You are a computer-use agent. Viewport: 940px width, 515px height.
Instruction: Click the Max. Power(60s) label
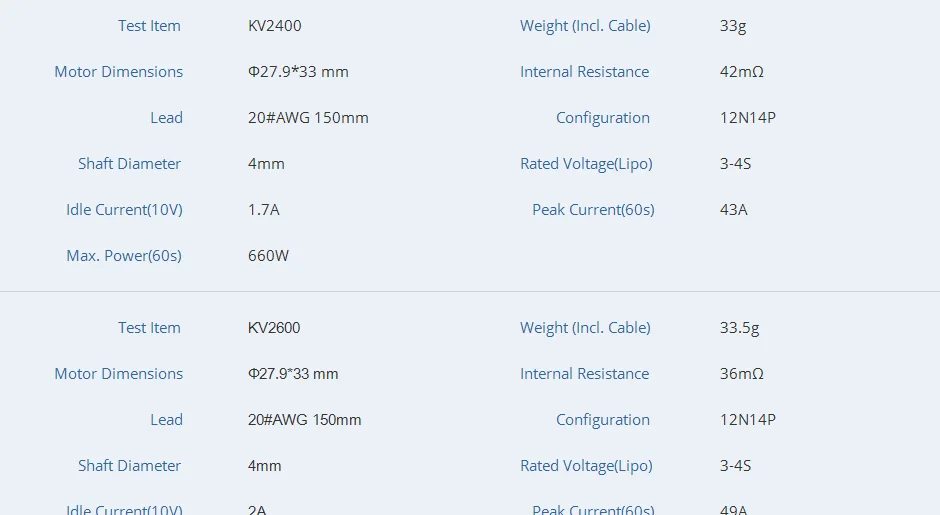[124, 256]
